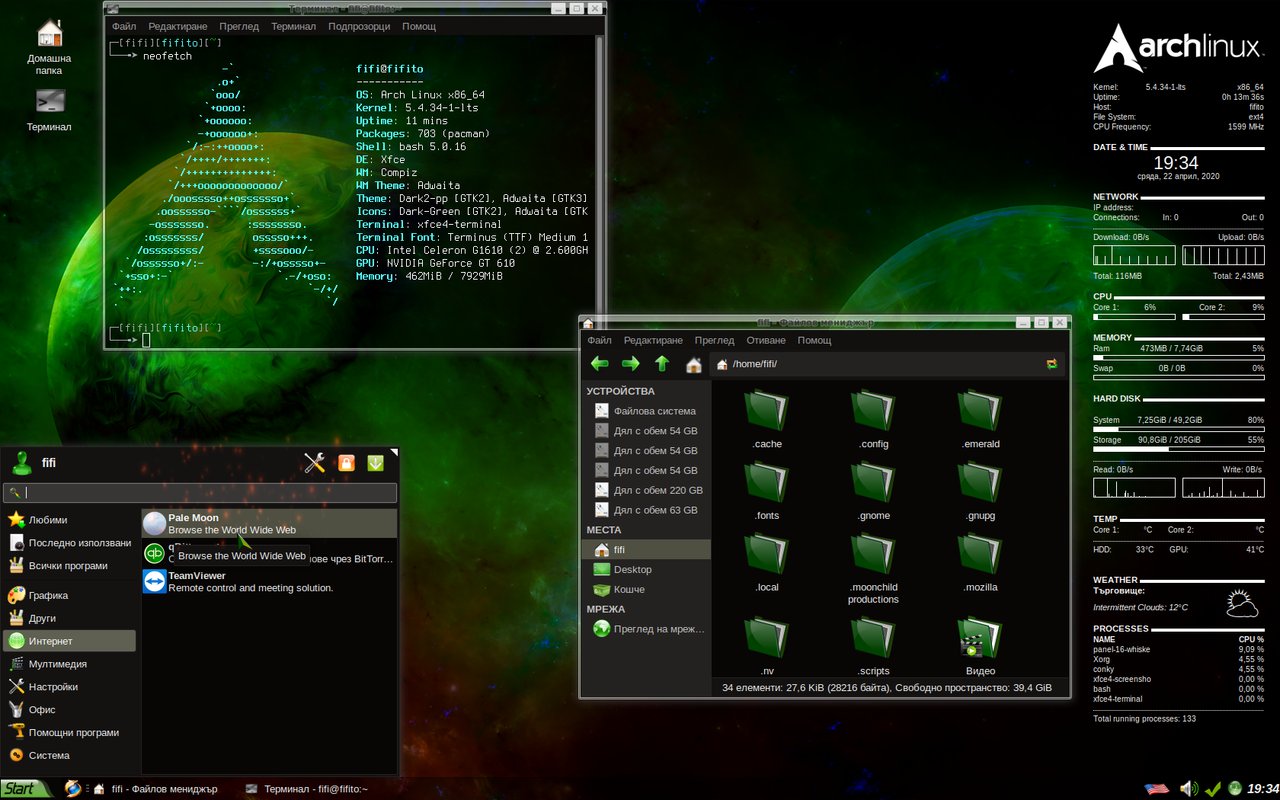Launch Pale Moon browser from menu
The image size is (1280, 800).
(269, 523)
